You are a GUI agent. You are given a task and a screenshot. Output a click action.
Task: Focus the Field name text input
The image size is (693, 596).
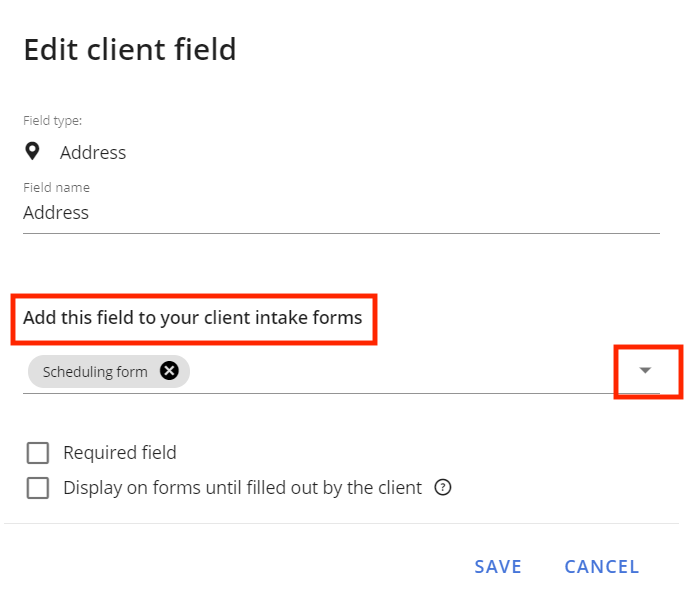pos(340,213)
